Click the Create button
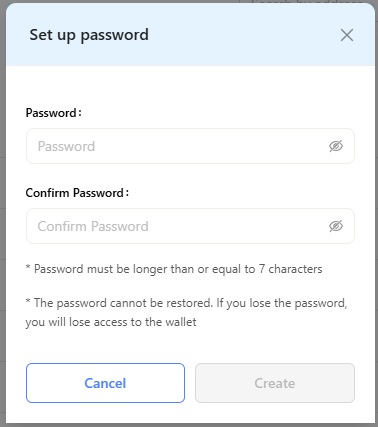 pos(275,383)
